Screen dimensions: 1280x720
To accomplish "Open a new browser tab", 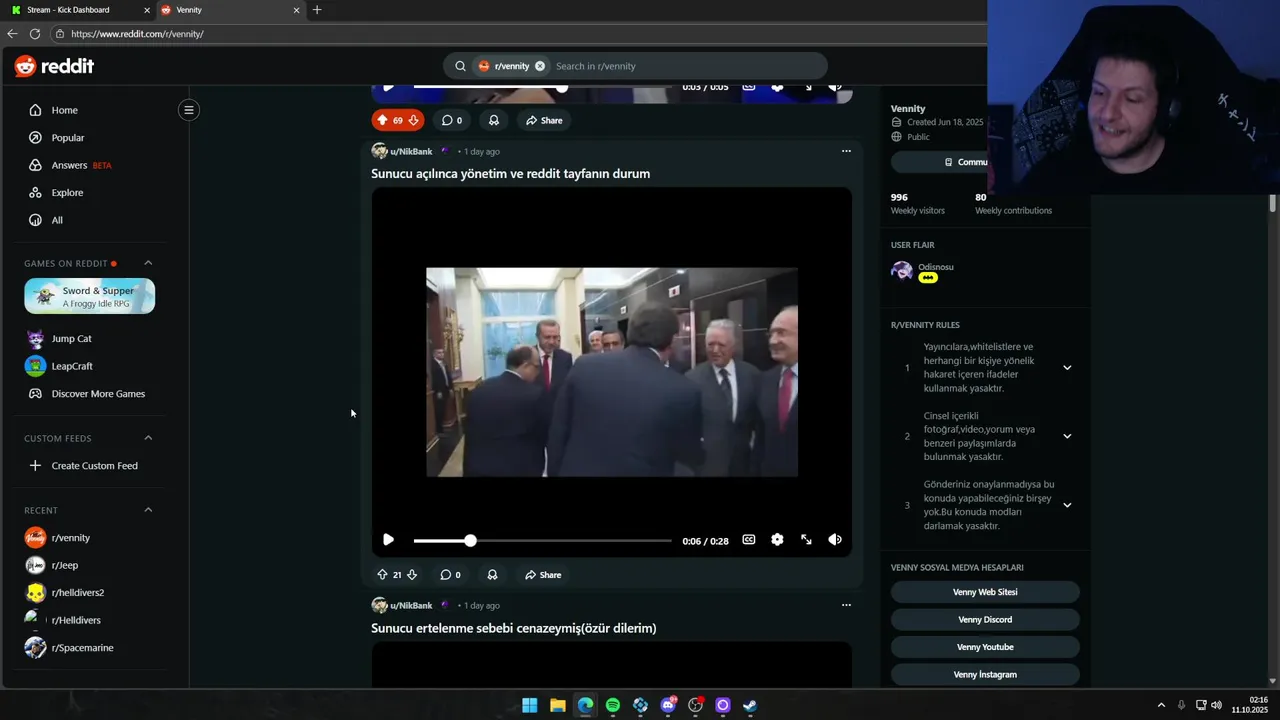I will pos(317,10).
